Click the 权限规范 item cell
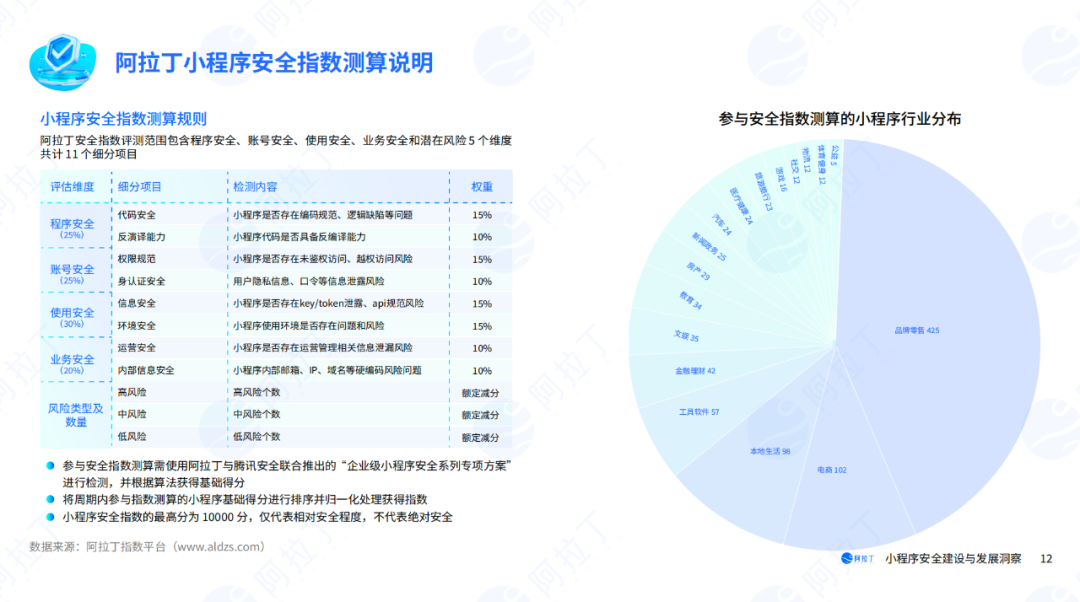 coord(136,259)
